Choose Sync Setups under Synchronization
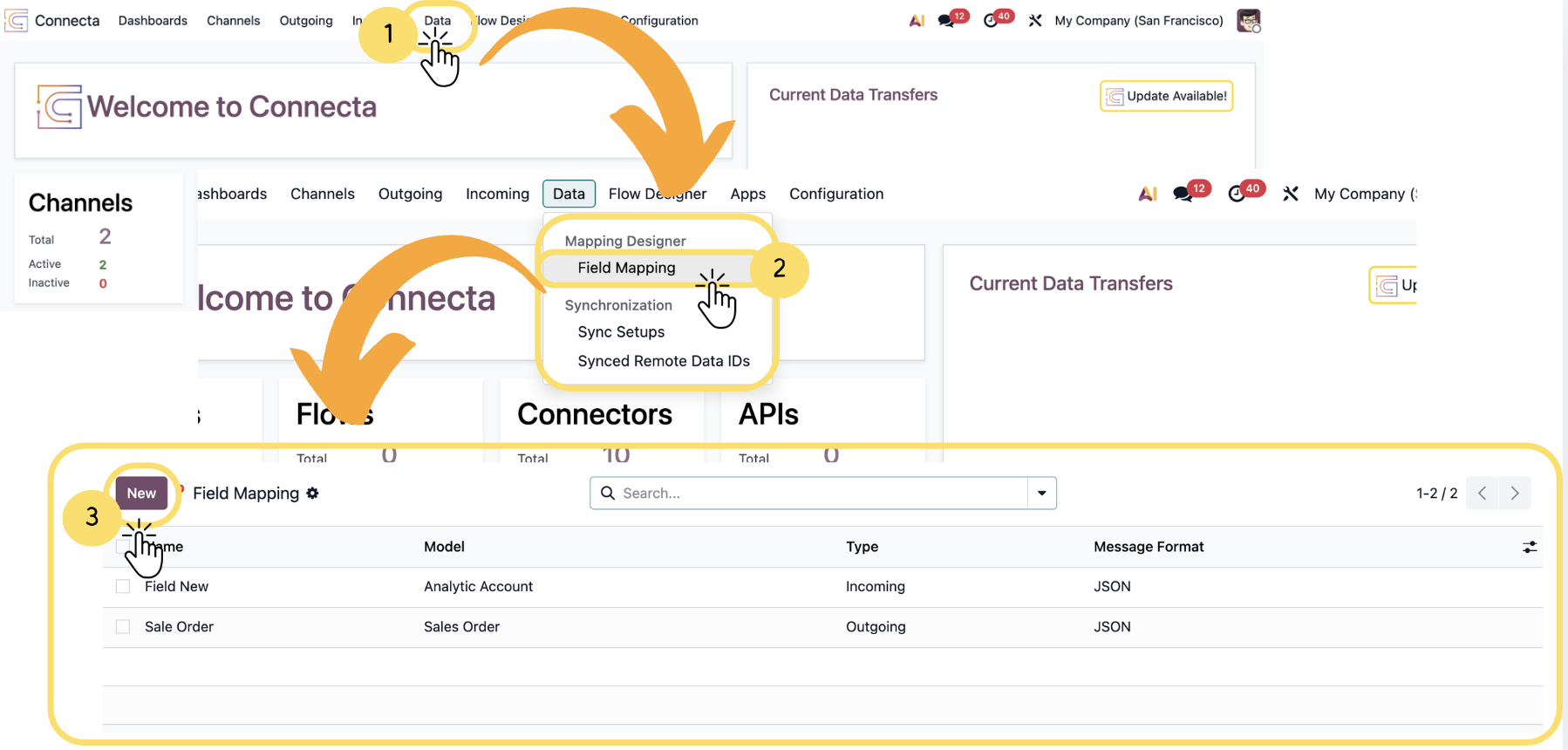Screen dimensions: 1568x750 tap(621, 332)
